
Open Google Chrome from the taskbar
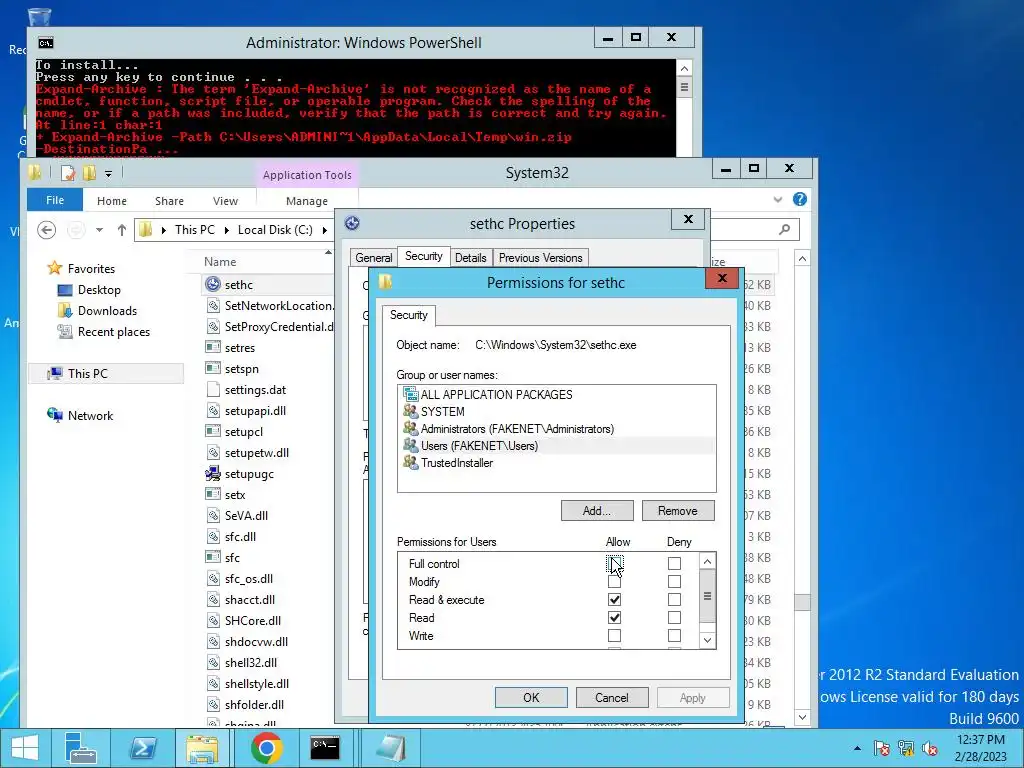point(266,748)
